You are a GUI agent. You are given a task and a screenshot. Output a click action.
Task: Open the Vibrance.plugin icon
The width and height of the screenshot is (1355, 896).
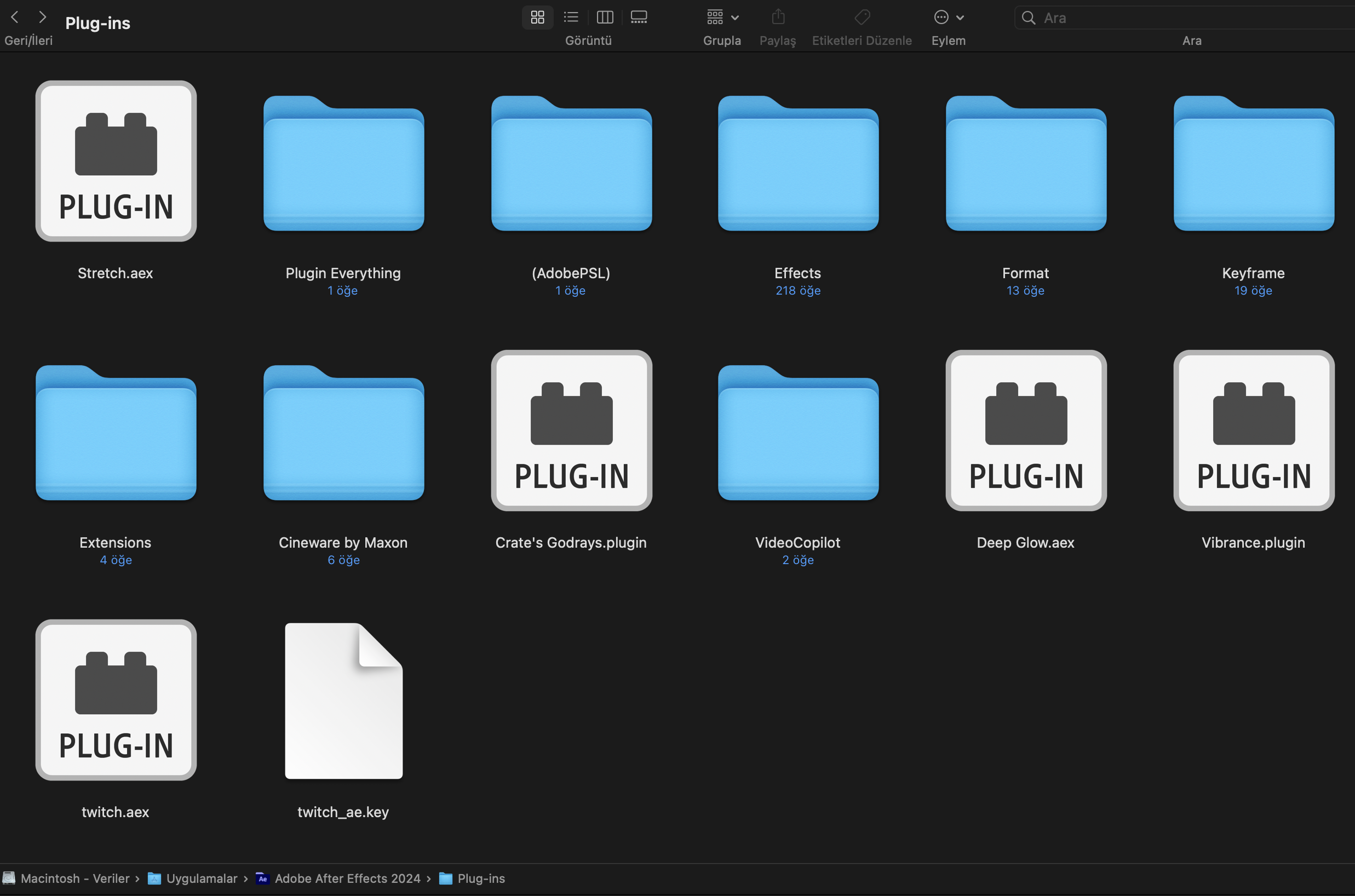[1253, 432]
